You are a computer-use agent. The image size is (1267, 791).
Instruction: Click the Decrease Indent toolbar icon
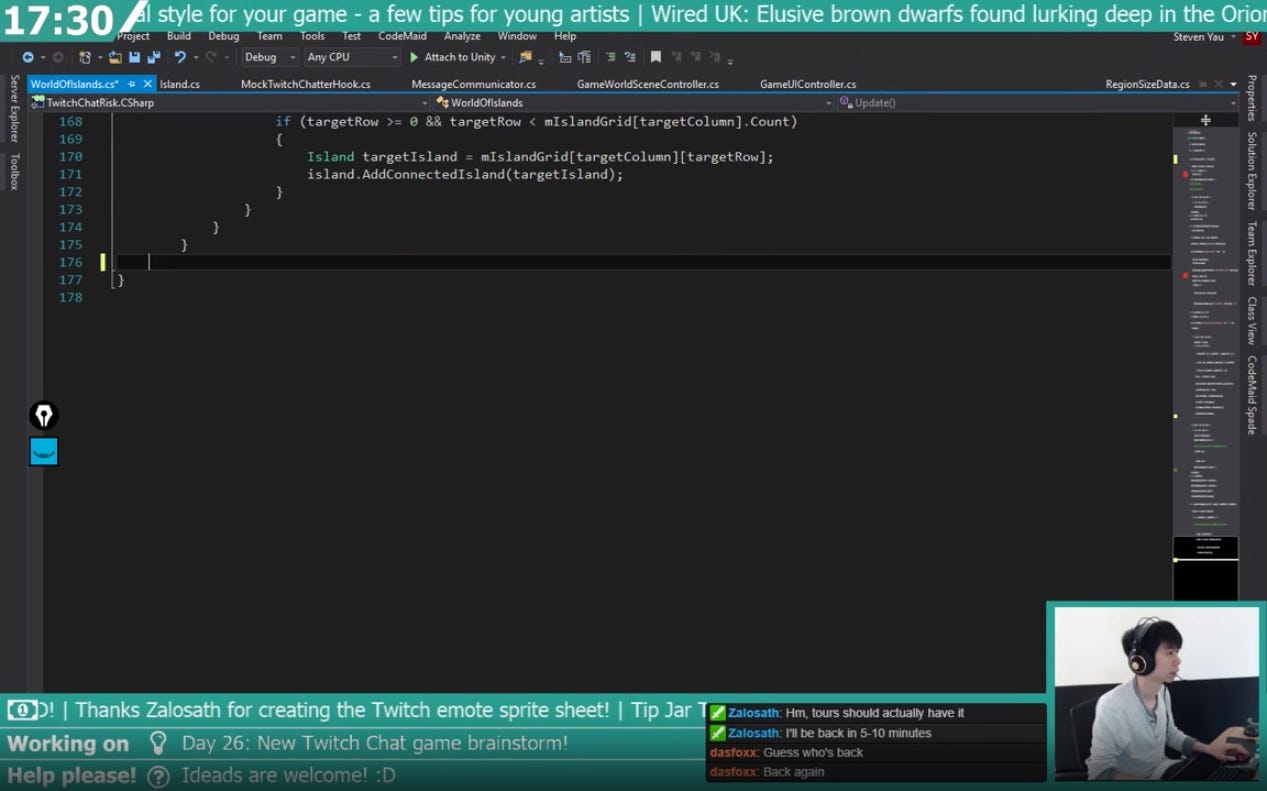pyautogui.click(x=610, y=57)
